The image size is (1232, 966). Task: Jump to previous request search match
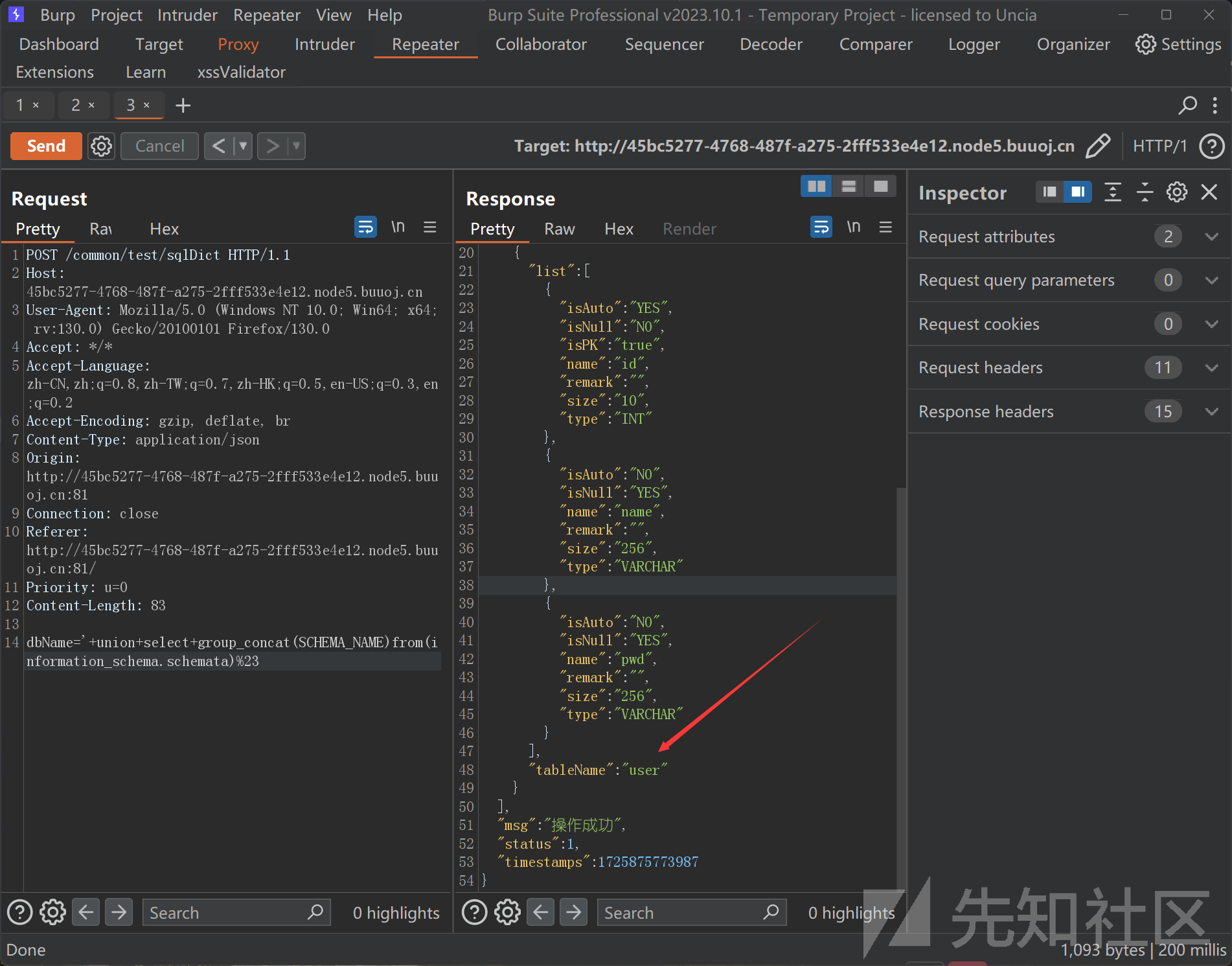86,912
